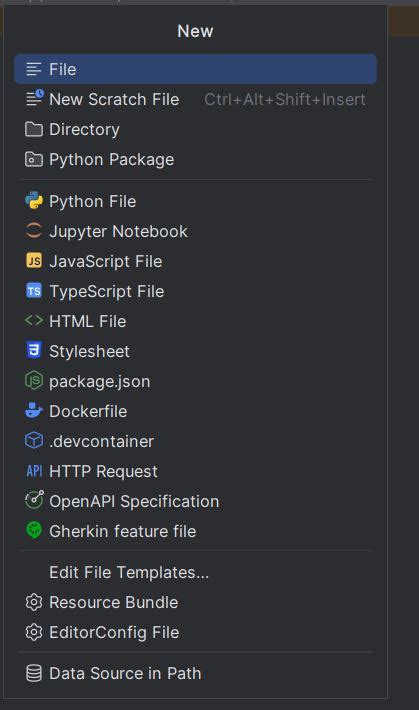Click the API HTTP Request icon
Screen dimensions: 419x710
[34, 471]
